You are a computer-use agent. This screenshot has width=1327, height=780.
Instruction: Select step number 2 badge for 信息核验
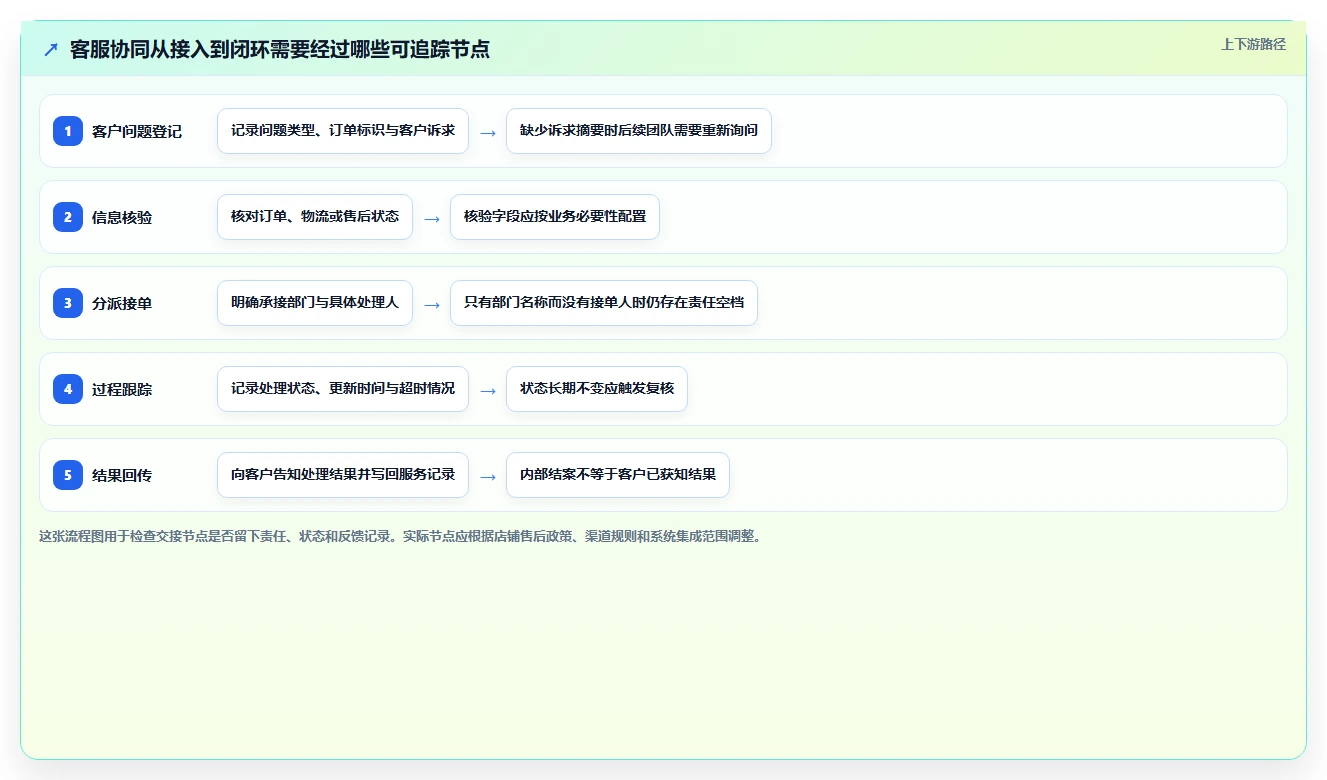click(68, 217)
